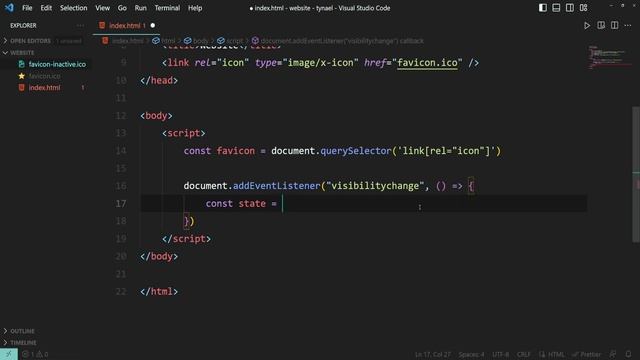Image resolution: width=640 pixels, height=360 pixels.
Task: Toggle bottom panel layout icon
Action: click(556, 8)
